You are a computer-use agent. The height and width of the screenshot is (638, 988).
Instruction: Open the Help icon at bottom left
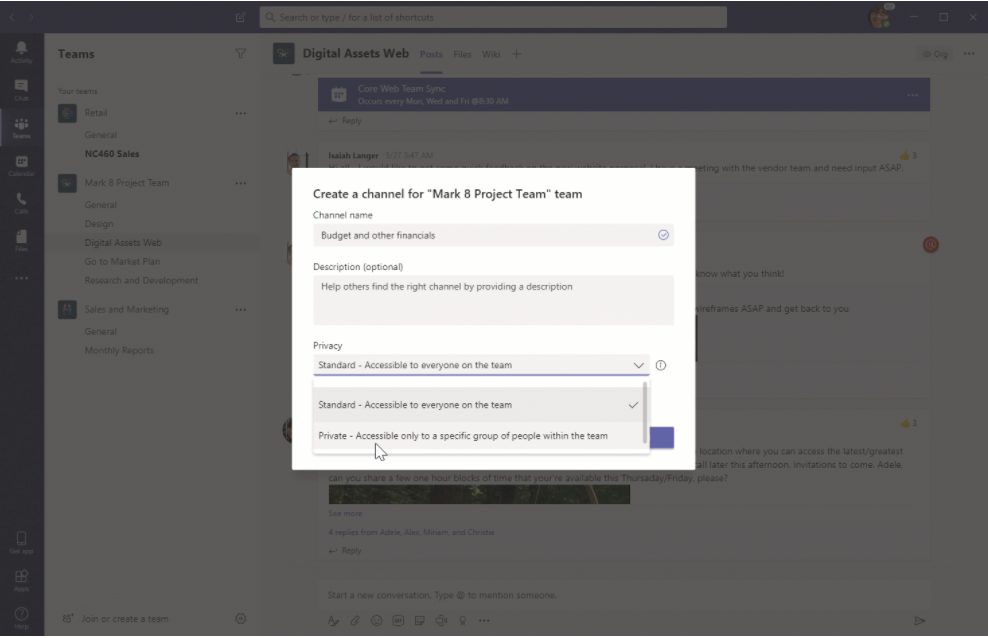pyautogui.click(x=21, y=616)
